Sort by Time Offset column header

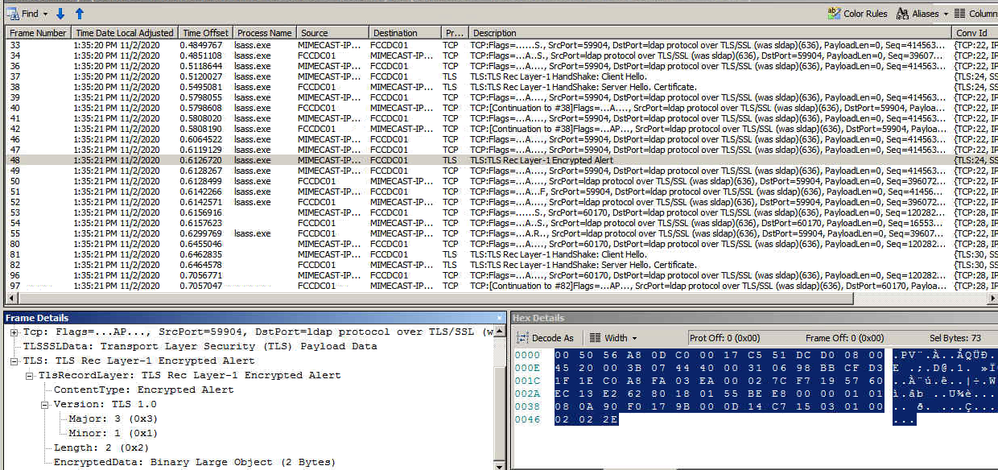[205, 32]
